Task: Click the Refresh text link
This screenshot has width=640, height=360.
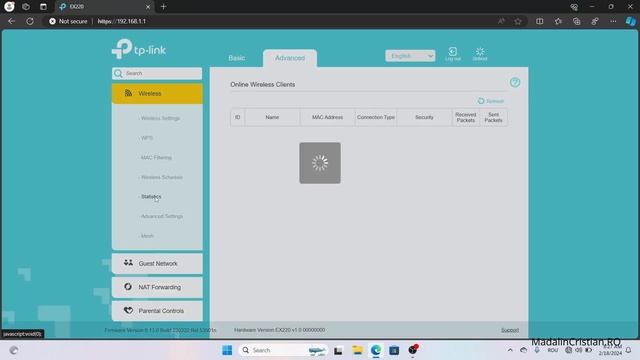Action: point(495,101)
